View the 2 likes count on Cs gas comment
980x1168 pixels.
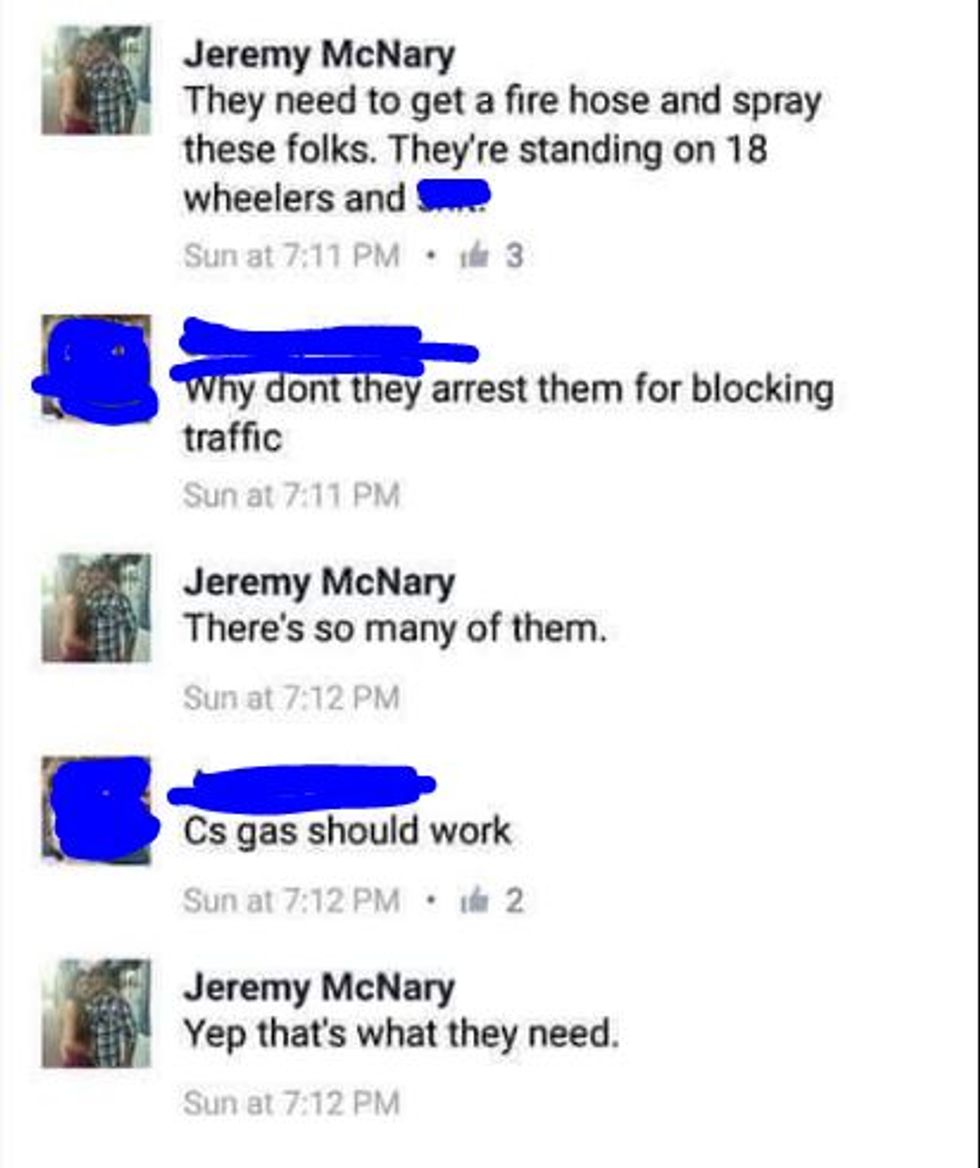tap(515, 901)
